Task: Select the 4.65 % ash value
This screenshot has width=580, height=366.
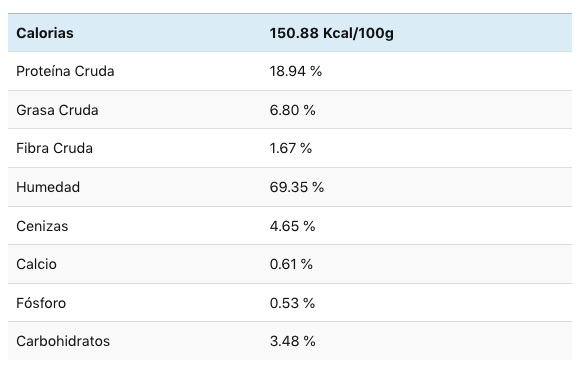Action: coord(292,226)
